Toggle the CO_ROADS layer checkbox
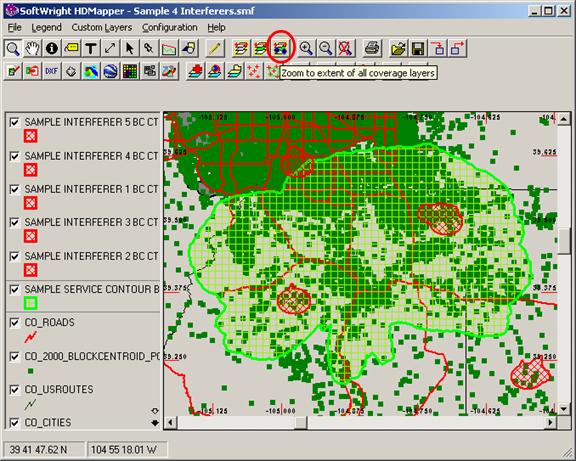 [14, 323]
